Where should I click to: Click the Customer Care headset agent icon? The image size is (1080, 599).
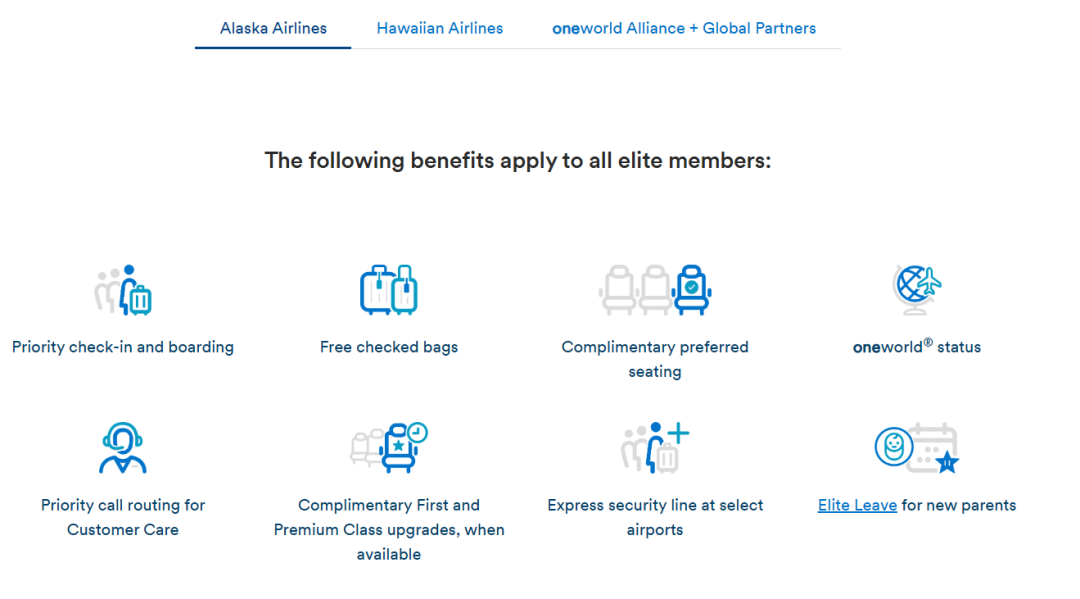click(x=123, y=447)
